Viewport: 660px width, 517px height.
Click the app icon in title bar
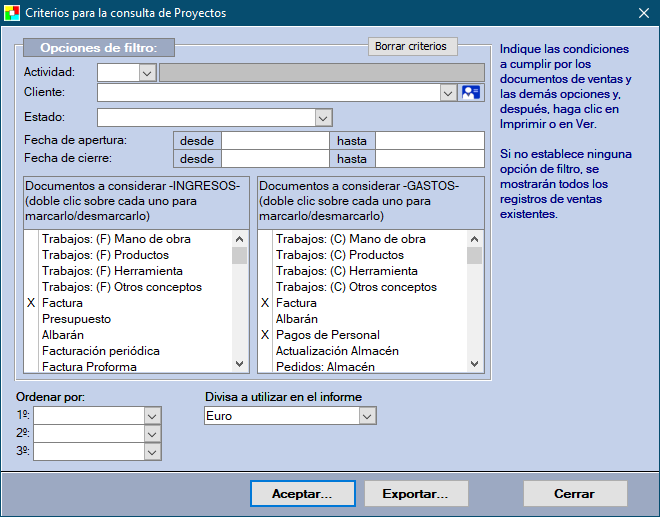(x=13, y=13)
